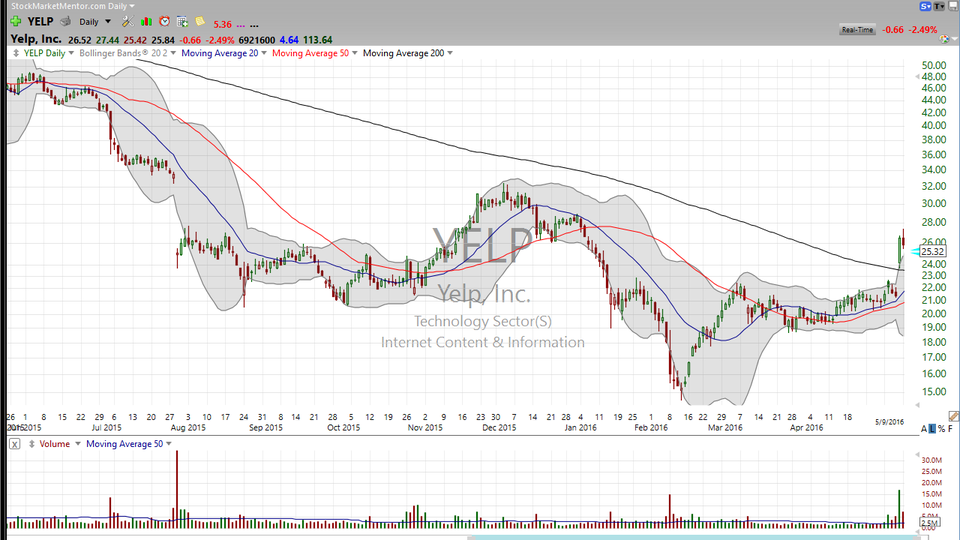Select arithmetic scale A

[924, 429]
